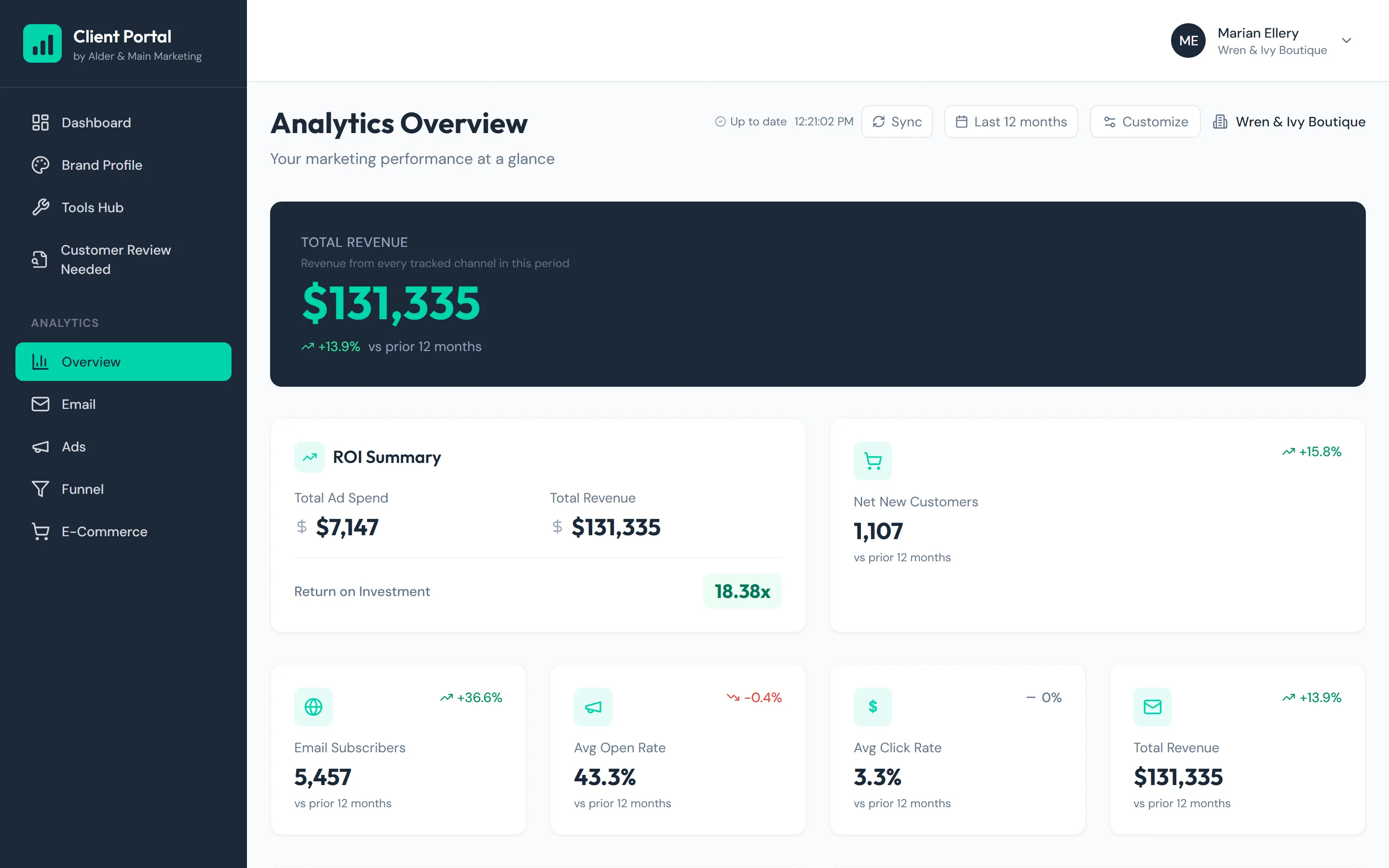Click the Net New Customers cart icon
The height and width of the screenshot is (868, 1389).
[x=872, y=461]
